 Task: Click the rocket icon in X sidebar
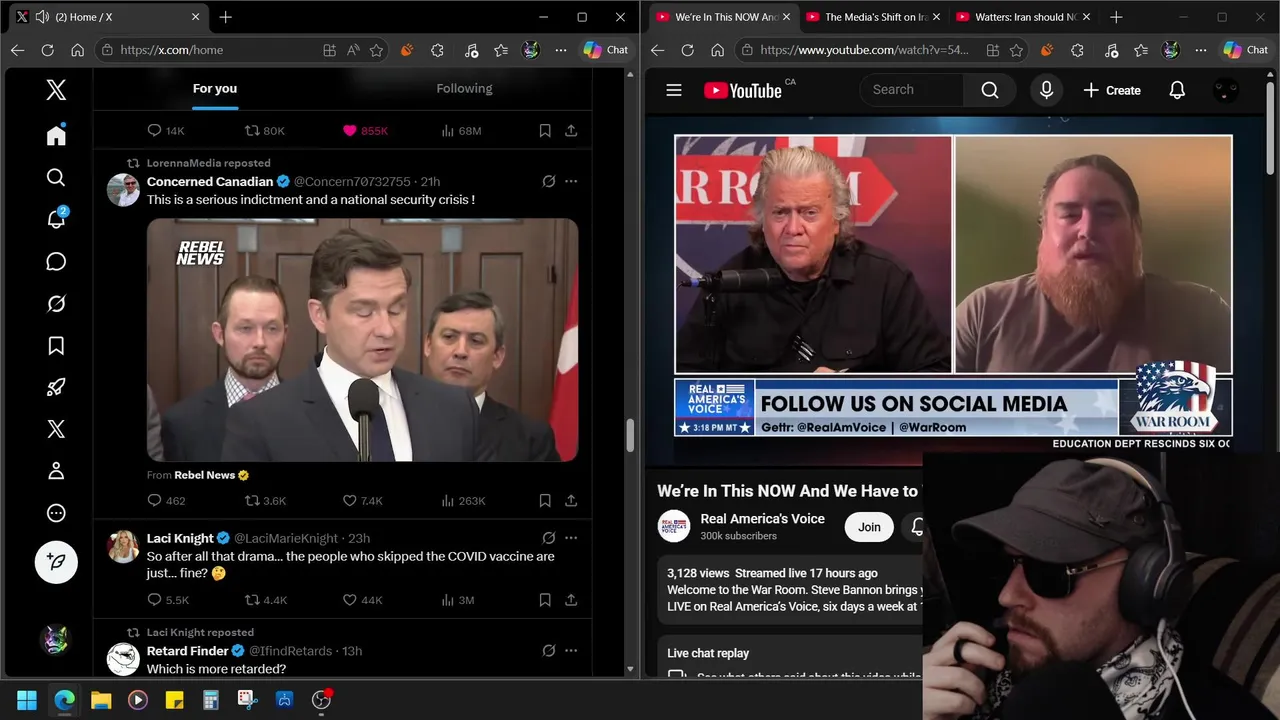pos(56,388)
